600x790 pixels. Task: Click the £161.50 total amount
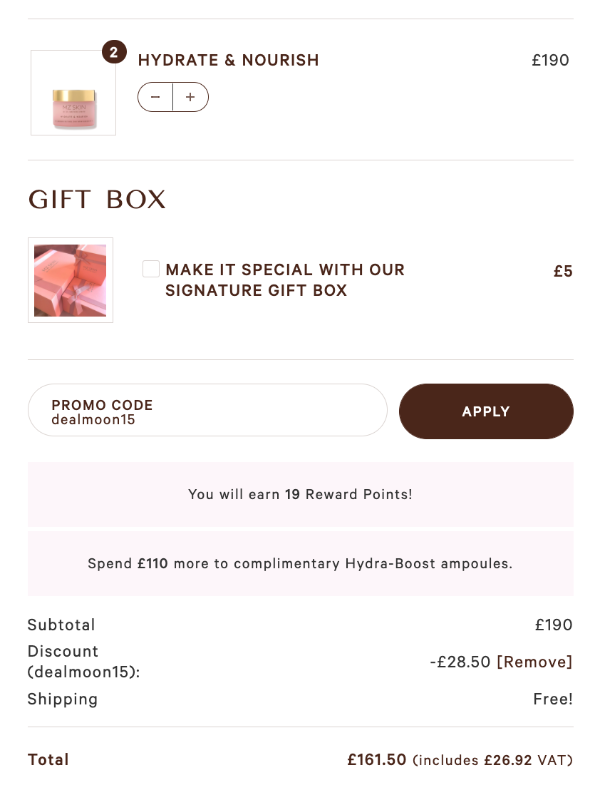[x=377, y=760]
